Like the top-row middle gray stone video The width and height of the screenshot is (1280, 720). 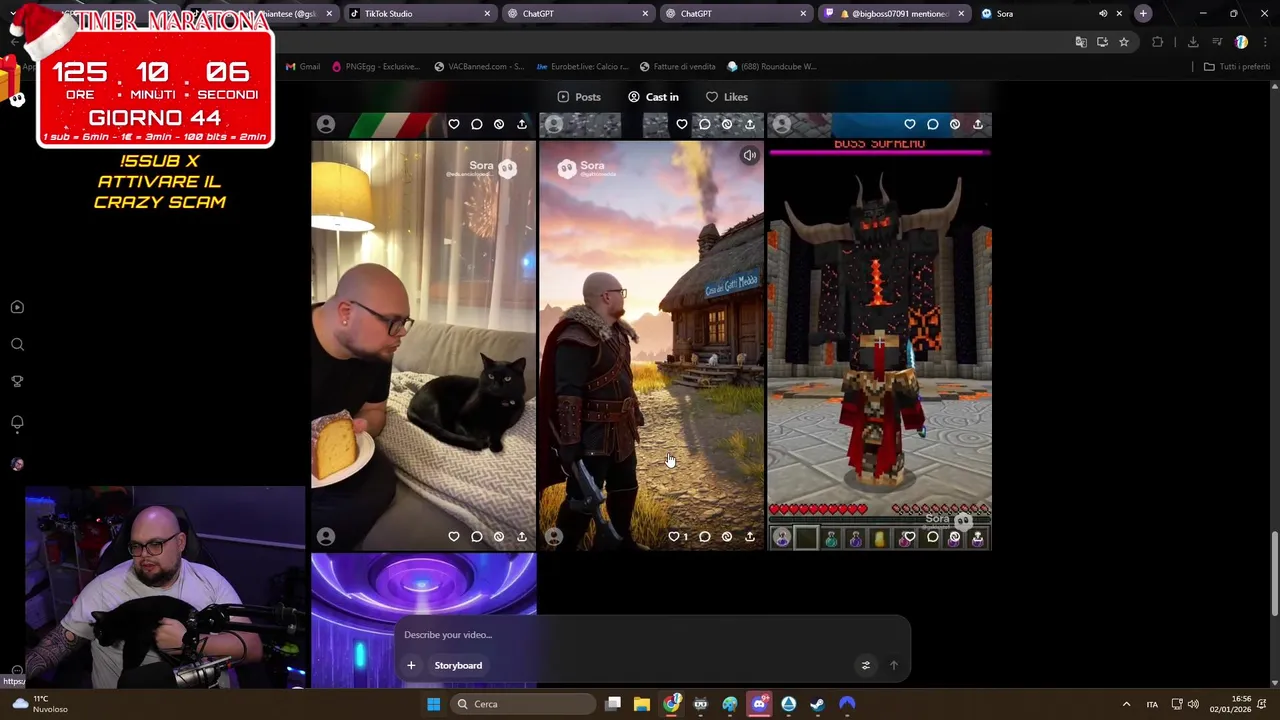[682, 124]
